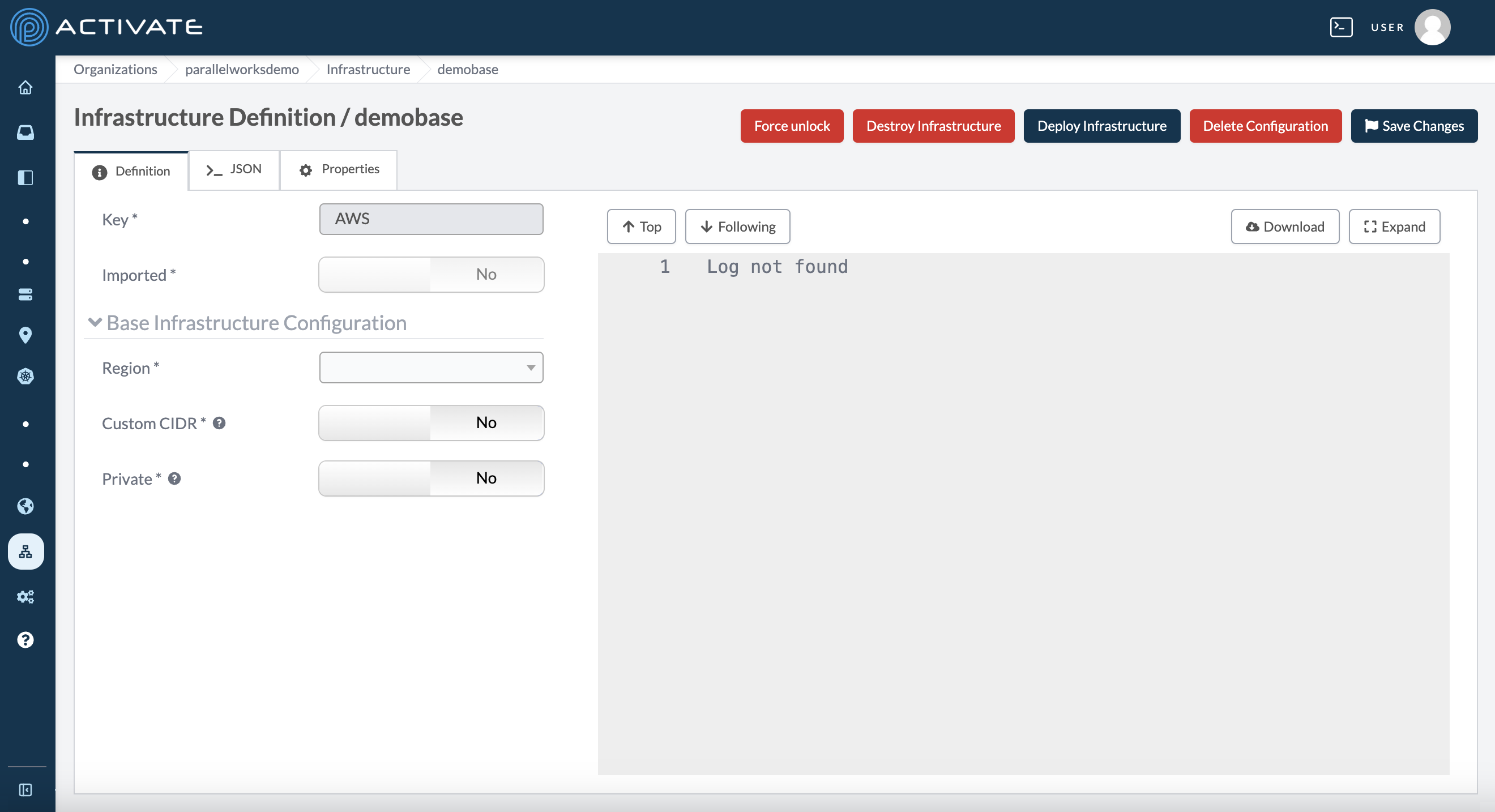The height and width of the screenshot is (812, 1495).
Task: Toggle the Private switch to Yes
Action: click(x=375, y=478)
